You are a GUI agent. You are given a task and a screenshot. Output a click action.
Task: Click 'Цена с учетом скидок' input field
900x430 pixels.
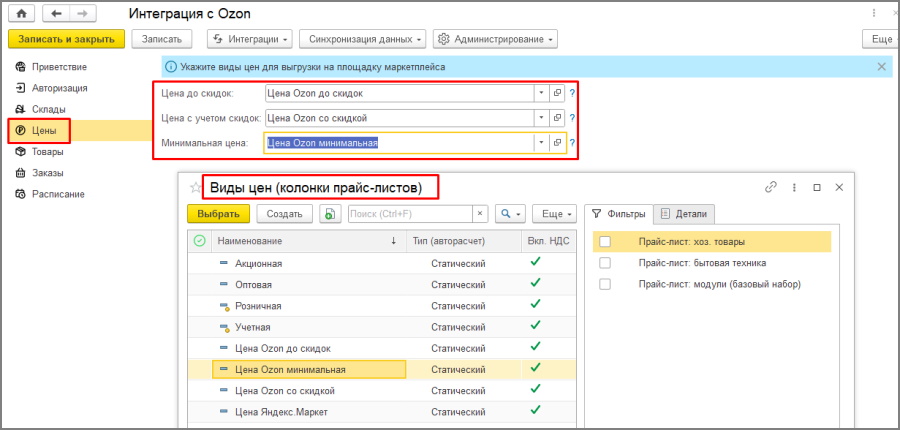[x=399, y=118]
